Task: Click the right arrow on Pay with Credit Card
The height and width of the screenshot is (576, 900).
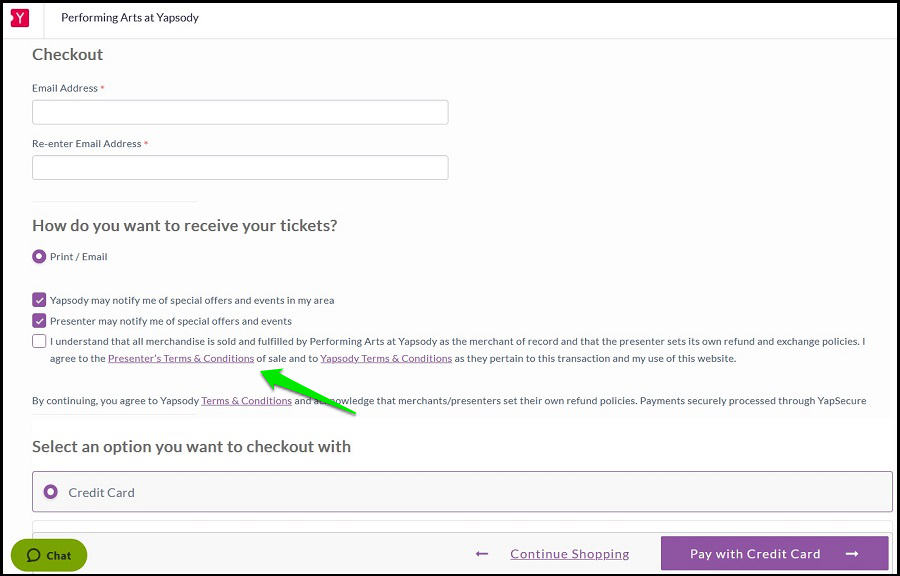Action: 852,554
